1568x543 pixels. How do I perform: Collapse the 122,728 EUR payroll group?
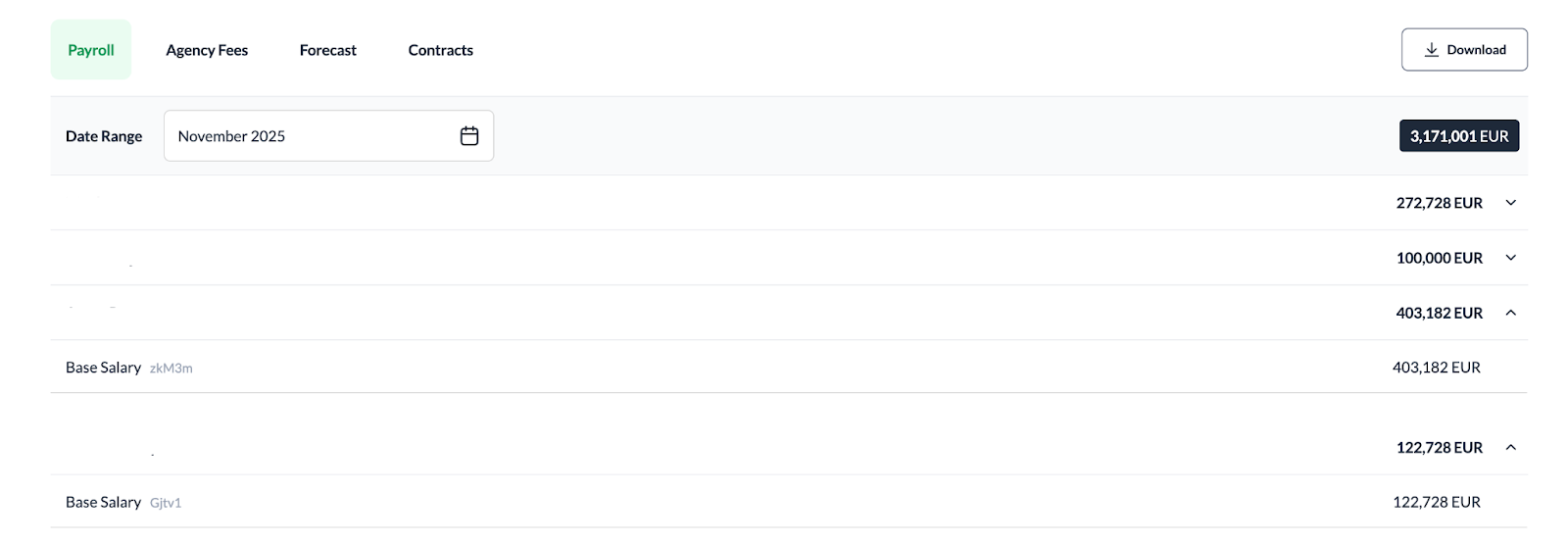1510,447
